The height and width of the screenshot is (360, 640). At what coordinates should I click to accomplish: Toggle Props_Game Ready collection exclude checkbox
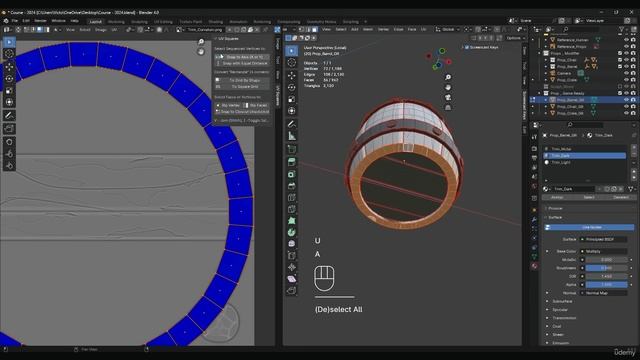pos(620,93)
